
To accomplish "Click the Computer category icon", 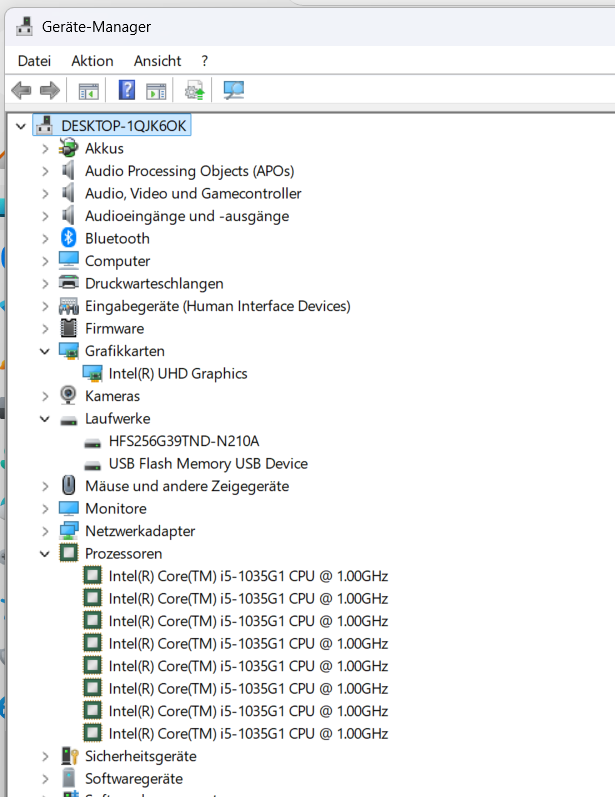I will click(69, 260).
